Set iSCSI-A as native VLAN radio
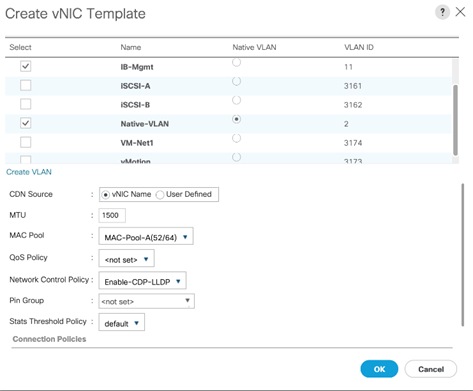Screen dimensions: 473x391 pos(236,81)
